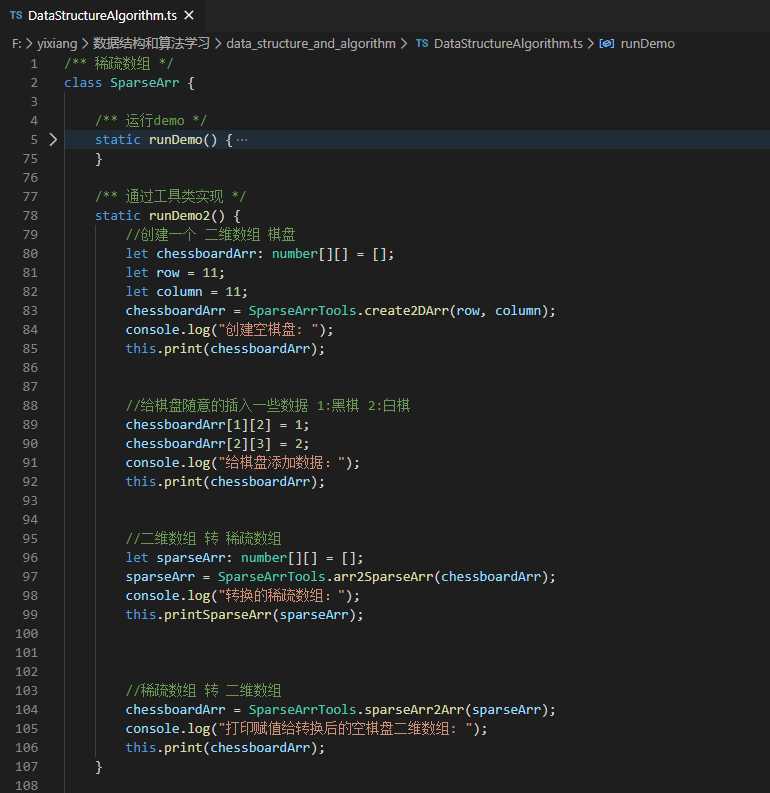Click line number 104 in the gutter
This screenshot has height=793, width=770.
(x=27, y=710)
